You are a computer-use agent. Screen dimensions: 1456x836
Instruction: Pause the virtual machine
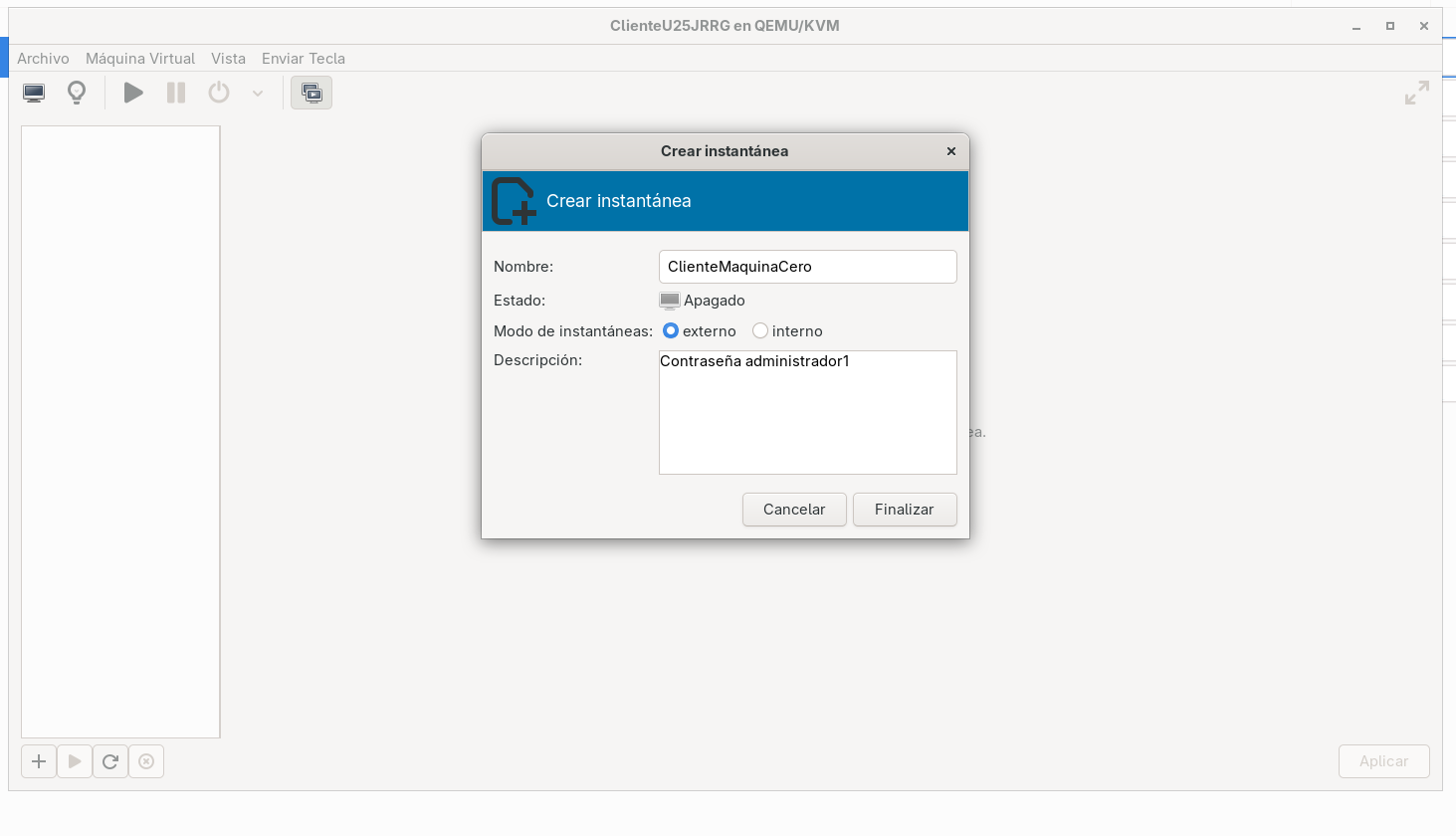pyautogui.click(x=176, y=94)
